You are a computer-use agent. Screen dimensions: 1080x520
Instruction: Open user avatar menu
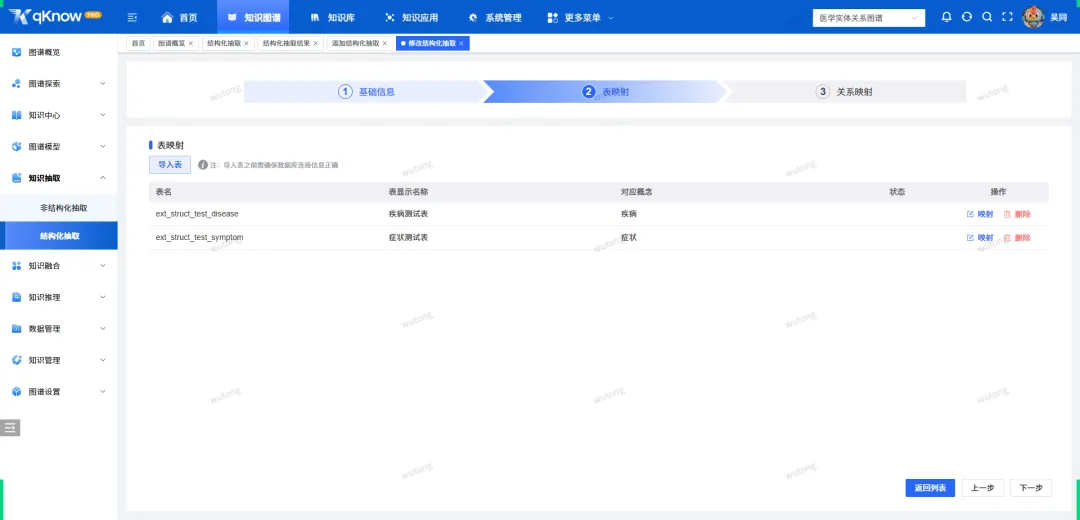pyautogui.click(x=1033, y=17)
